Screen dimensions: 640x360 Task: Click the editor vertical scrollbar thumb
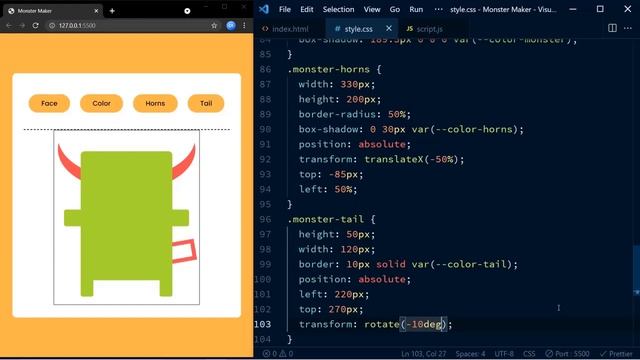click(636, 269)
